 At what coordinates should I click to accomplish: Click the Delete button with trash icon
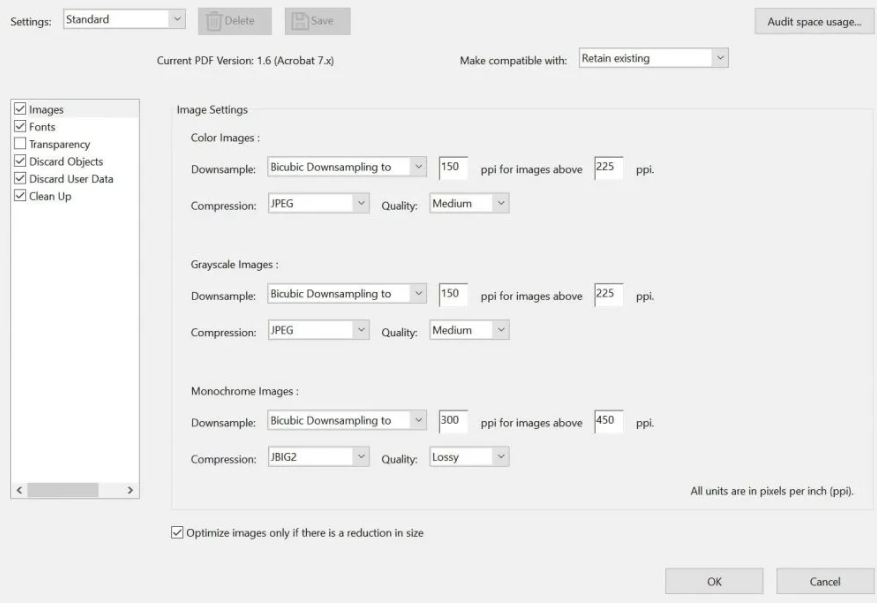click(x=235, y=21)
